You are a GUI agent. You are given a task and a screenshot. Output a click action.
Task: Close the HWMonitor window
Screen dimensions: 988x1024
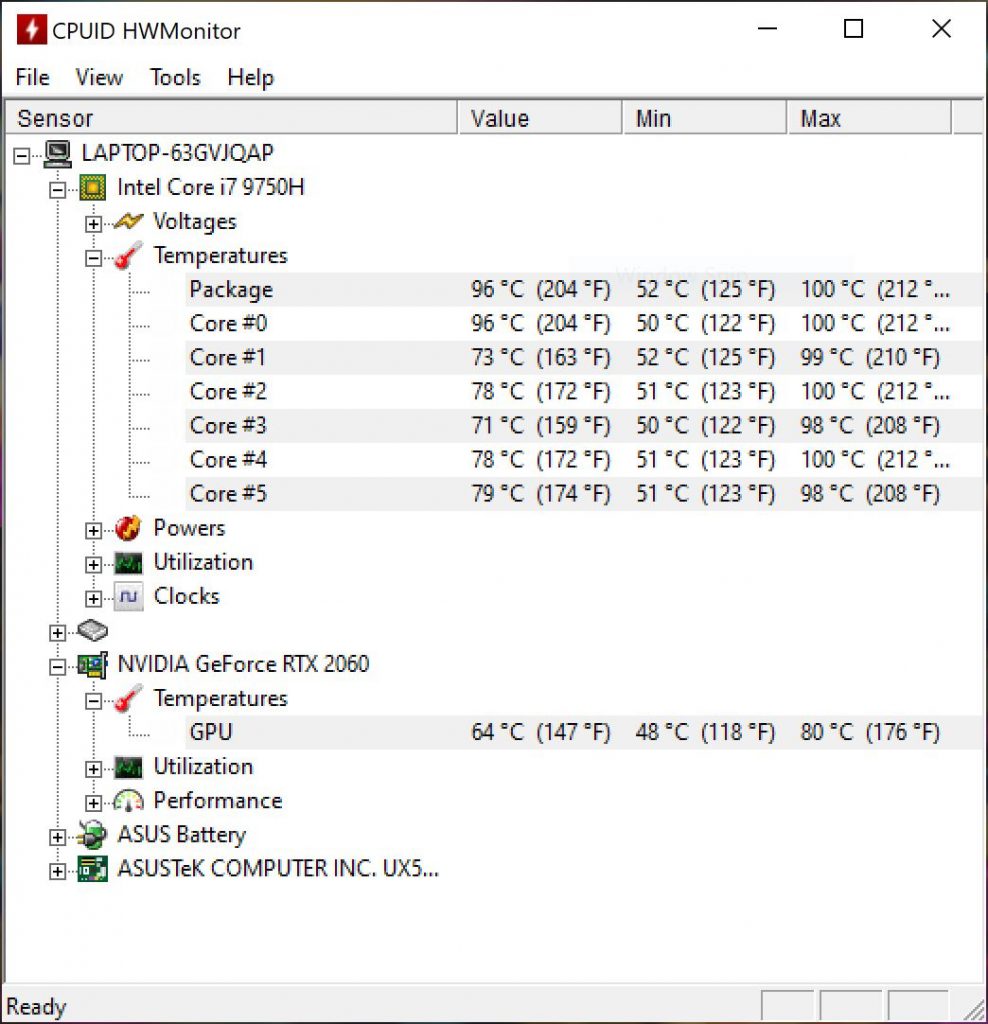(x=941, y=29)
